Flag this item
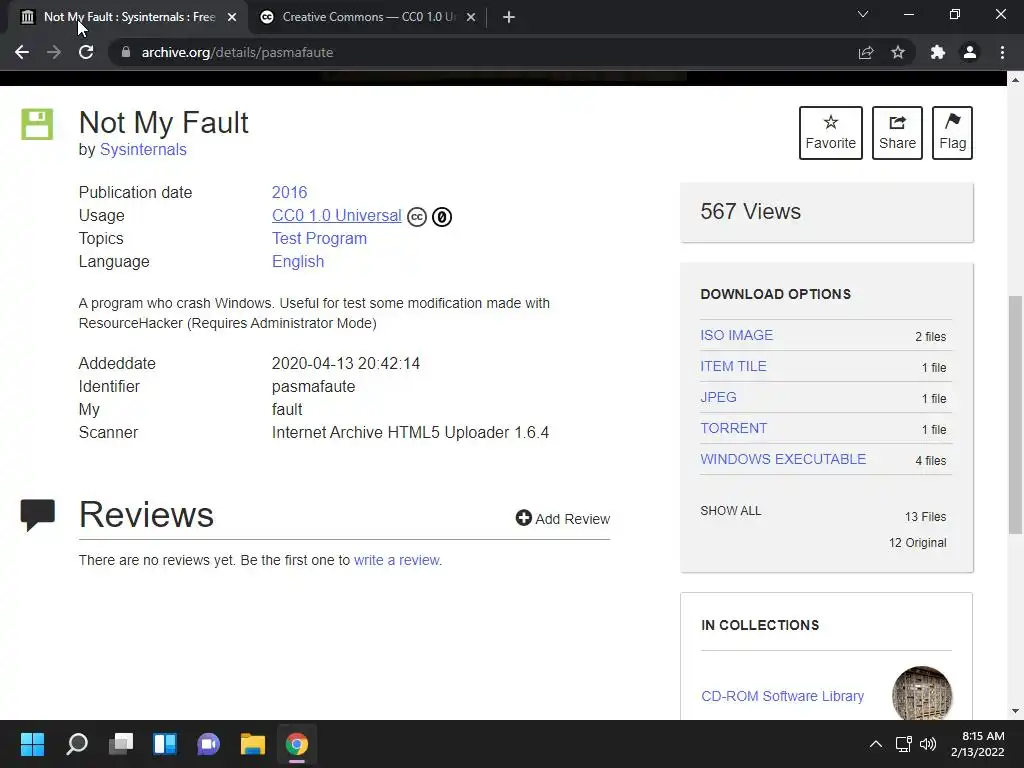The width and height of the screenshot is (1024, 768). click(x=952, y=133)
